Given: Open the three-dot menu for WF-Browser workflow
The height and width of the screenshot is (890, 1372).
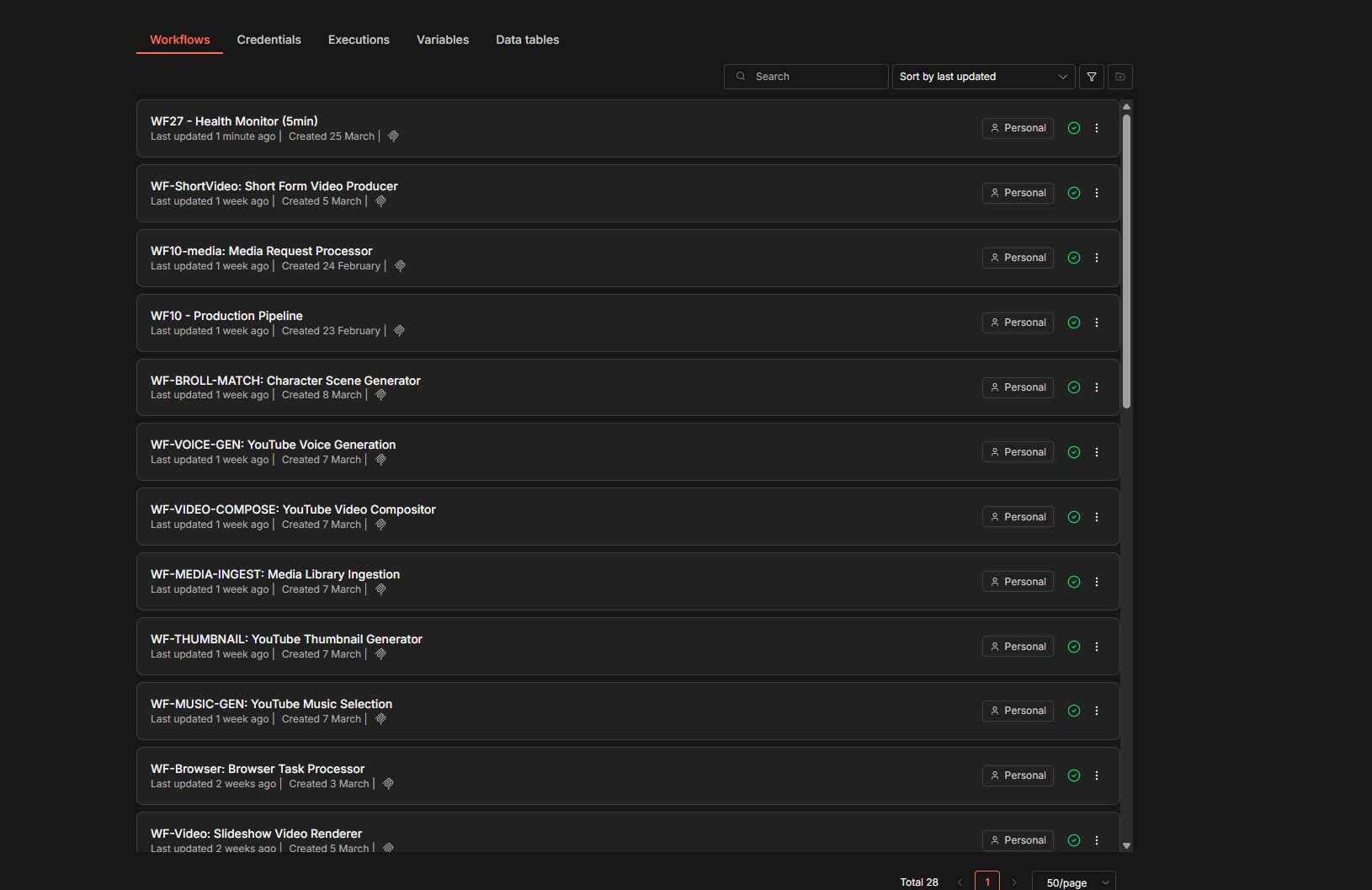Looking at the screenshot, I should coord(1097,775).
